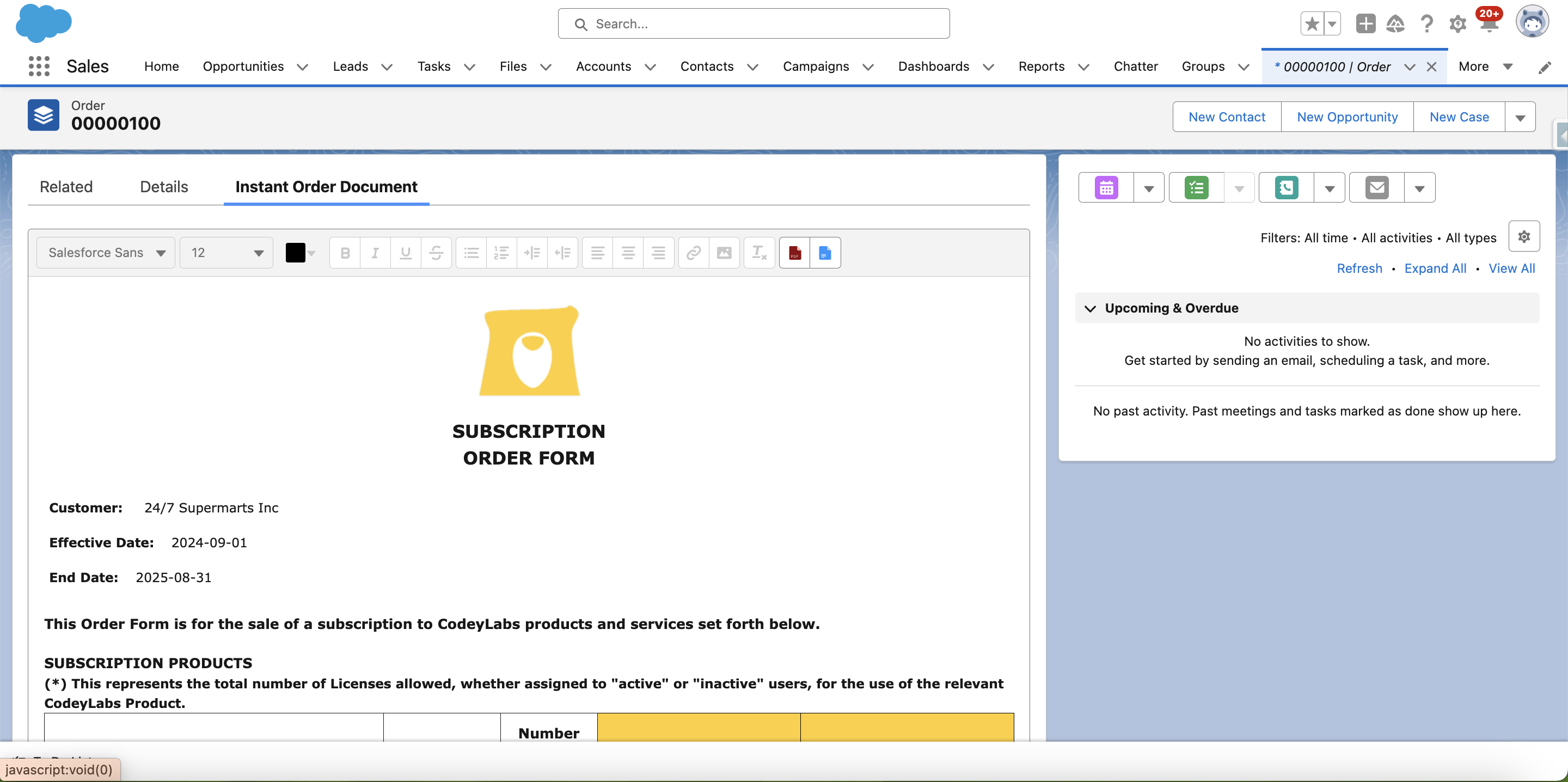The height and width of the screenshot is (782, 1568).
Task: Align text left
Action: pos(598,253)
